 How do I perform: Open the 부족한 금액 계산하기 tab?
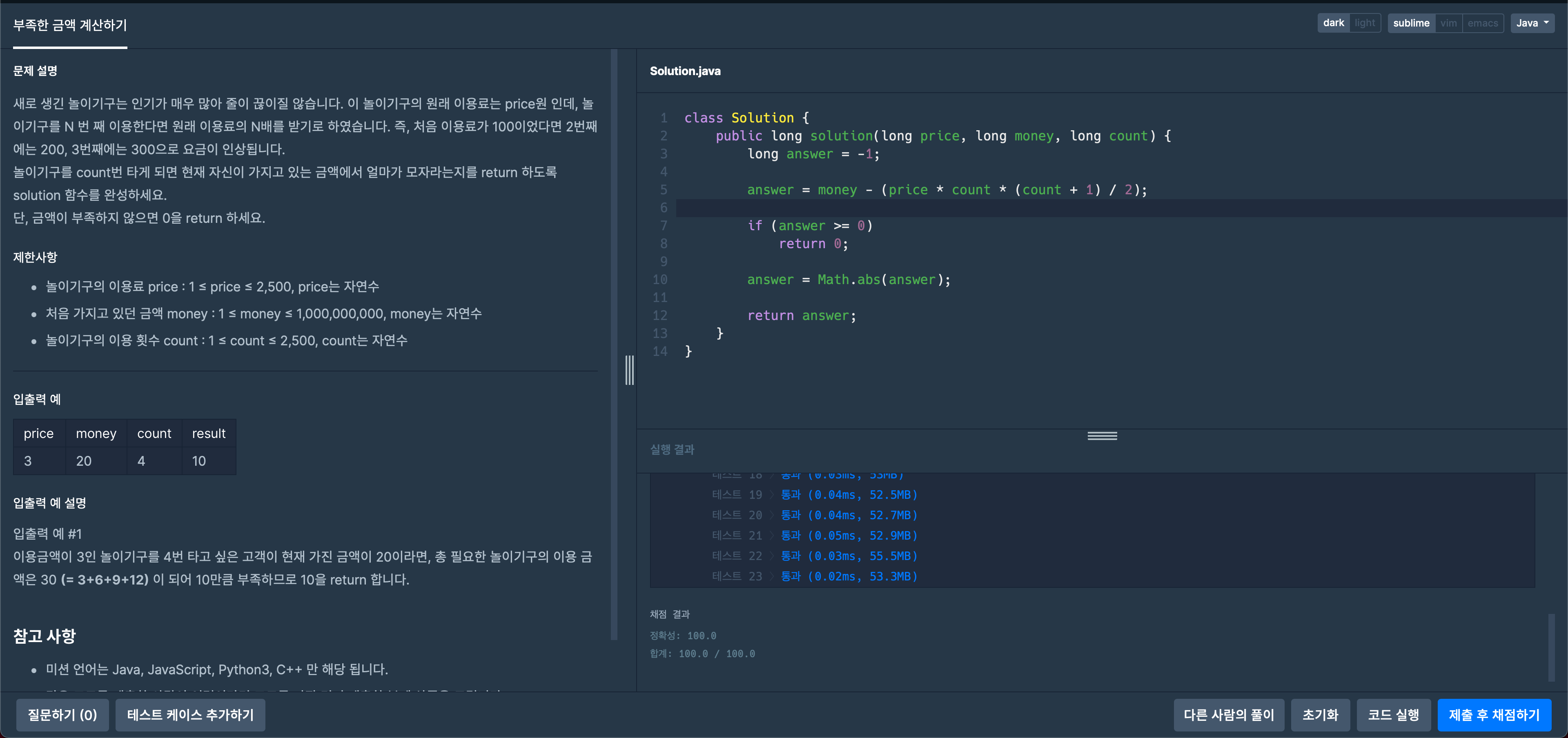[70, 26]
